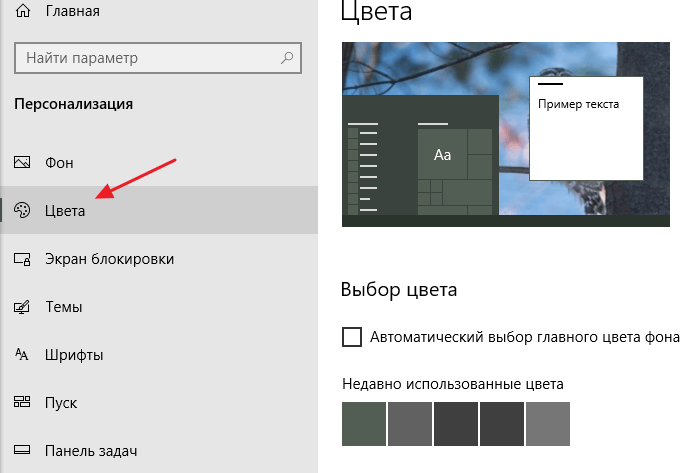Click the Цвета palette icon
This screenshot has height=473, width=688.
click(22, 210)
